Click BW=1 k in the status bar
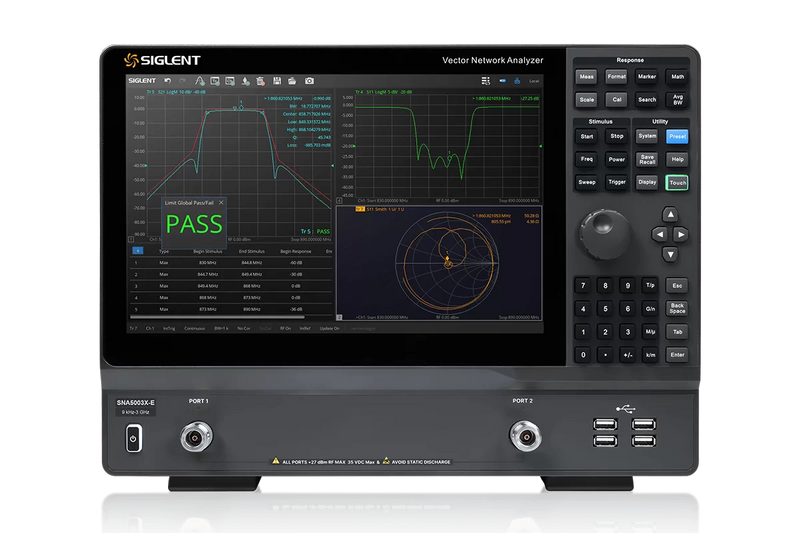Screen dimensions: 800x533 pyautogui.click(x=221, y=328)
